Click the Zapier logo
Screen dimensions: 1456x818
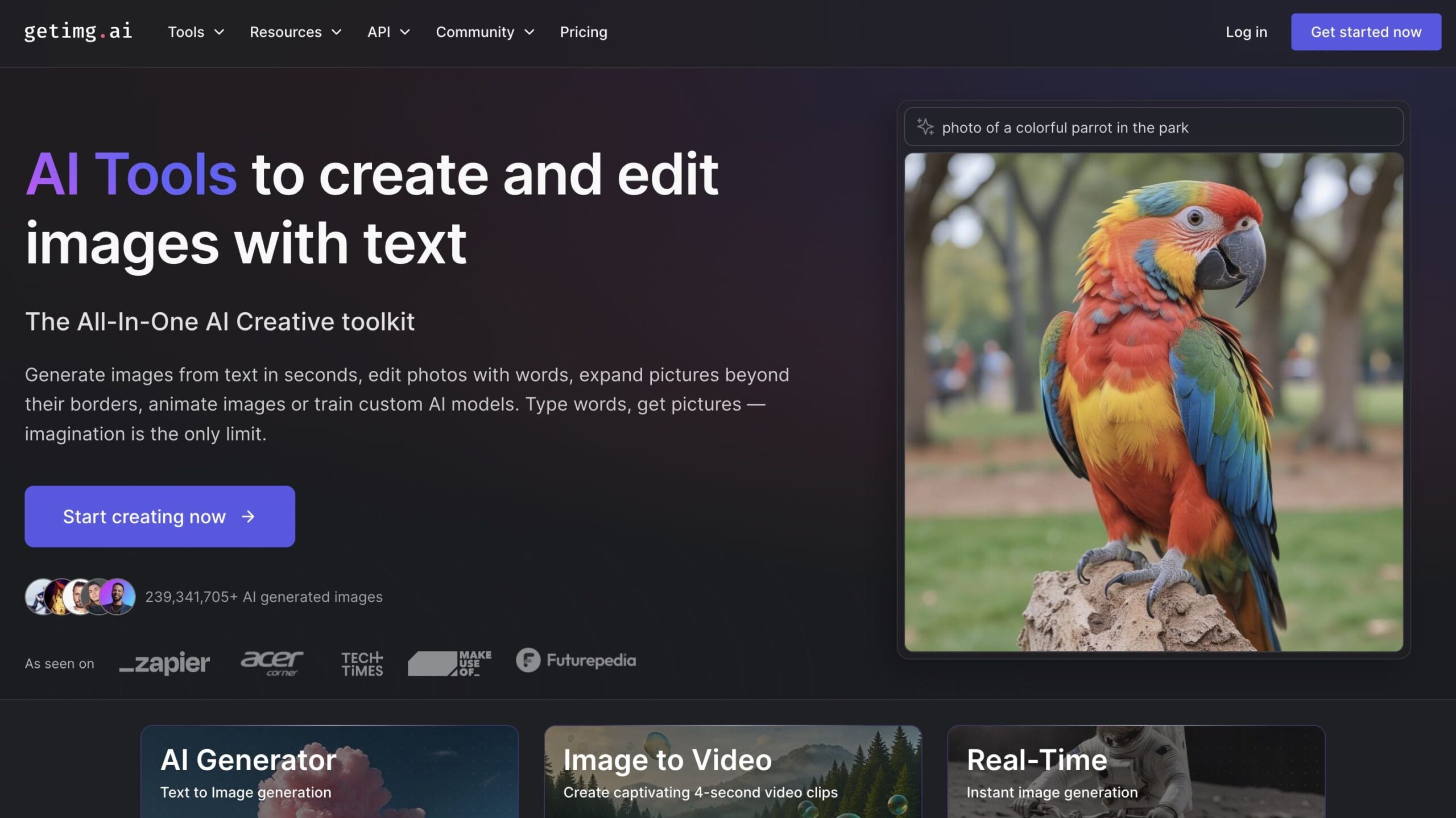(164, 663)
